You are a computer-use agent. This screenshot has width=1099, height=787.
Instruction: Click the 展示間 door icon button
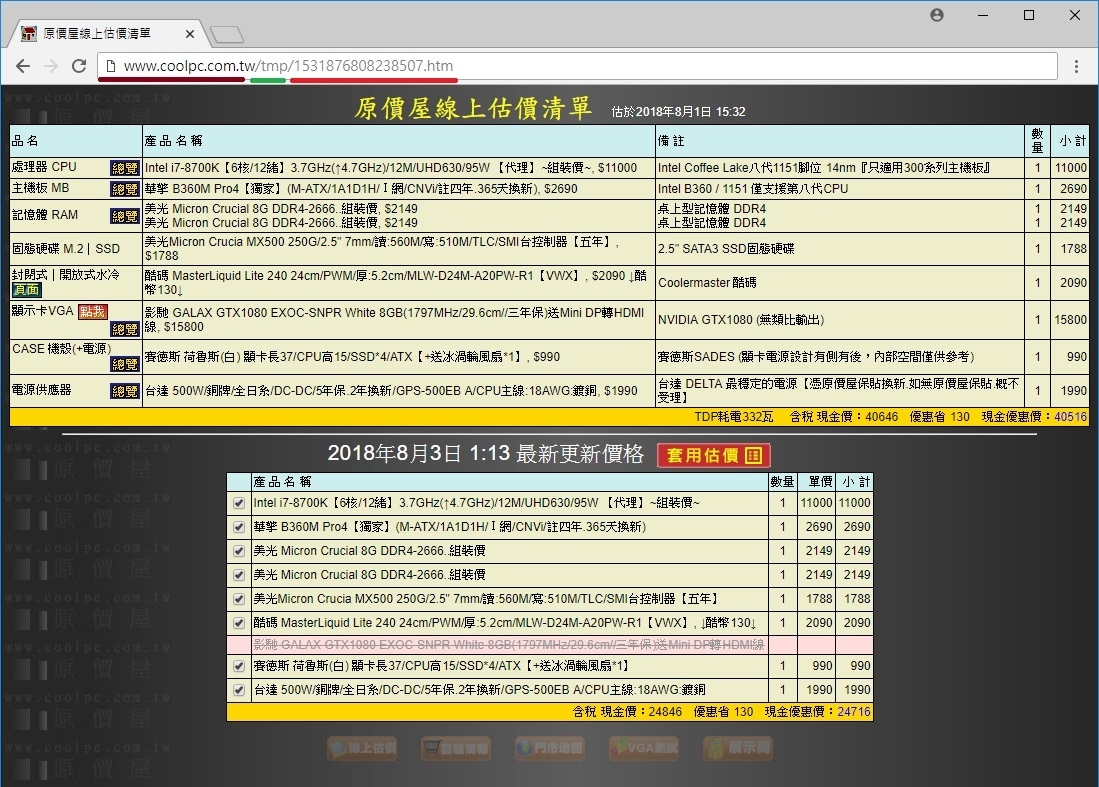coord(737,748)
